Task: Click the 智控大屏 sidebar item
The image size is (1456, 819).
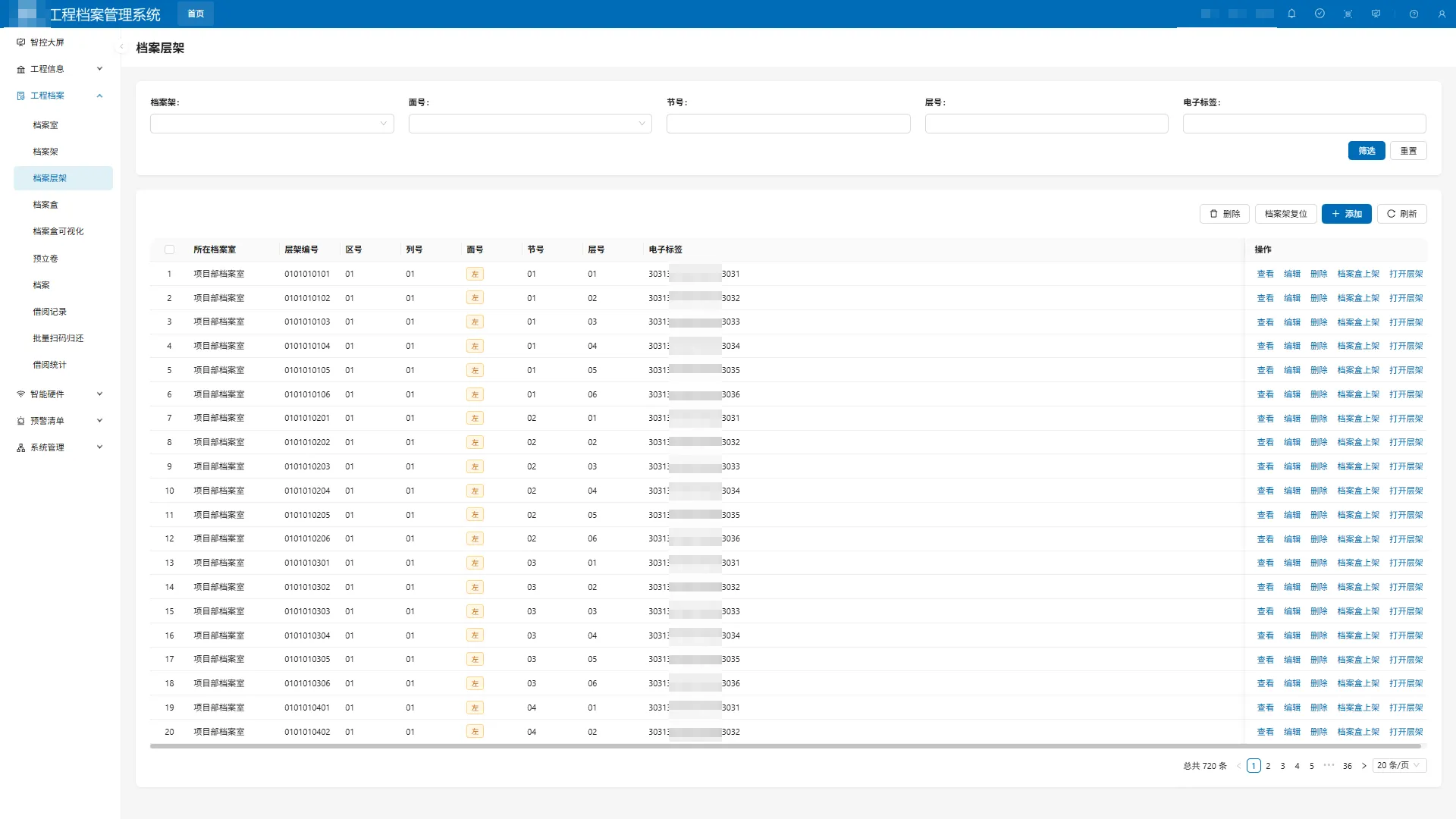Action: tap(47, 42)
